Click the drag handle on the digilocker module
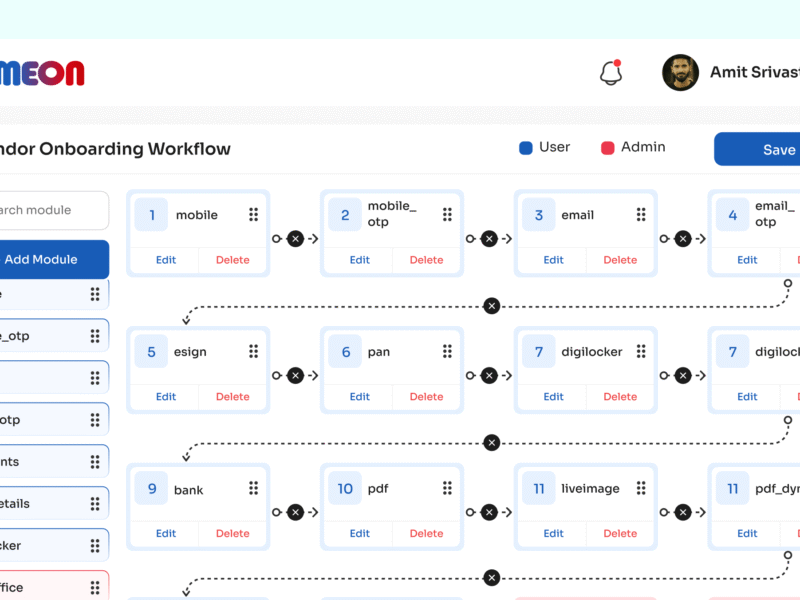Viewport: 800px width, 600px height. 641,351
